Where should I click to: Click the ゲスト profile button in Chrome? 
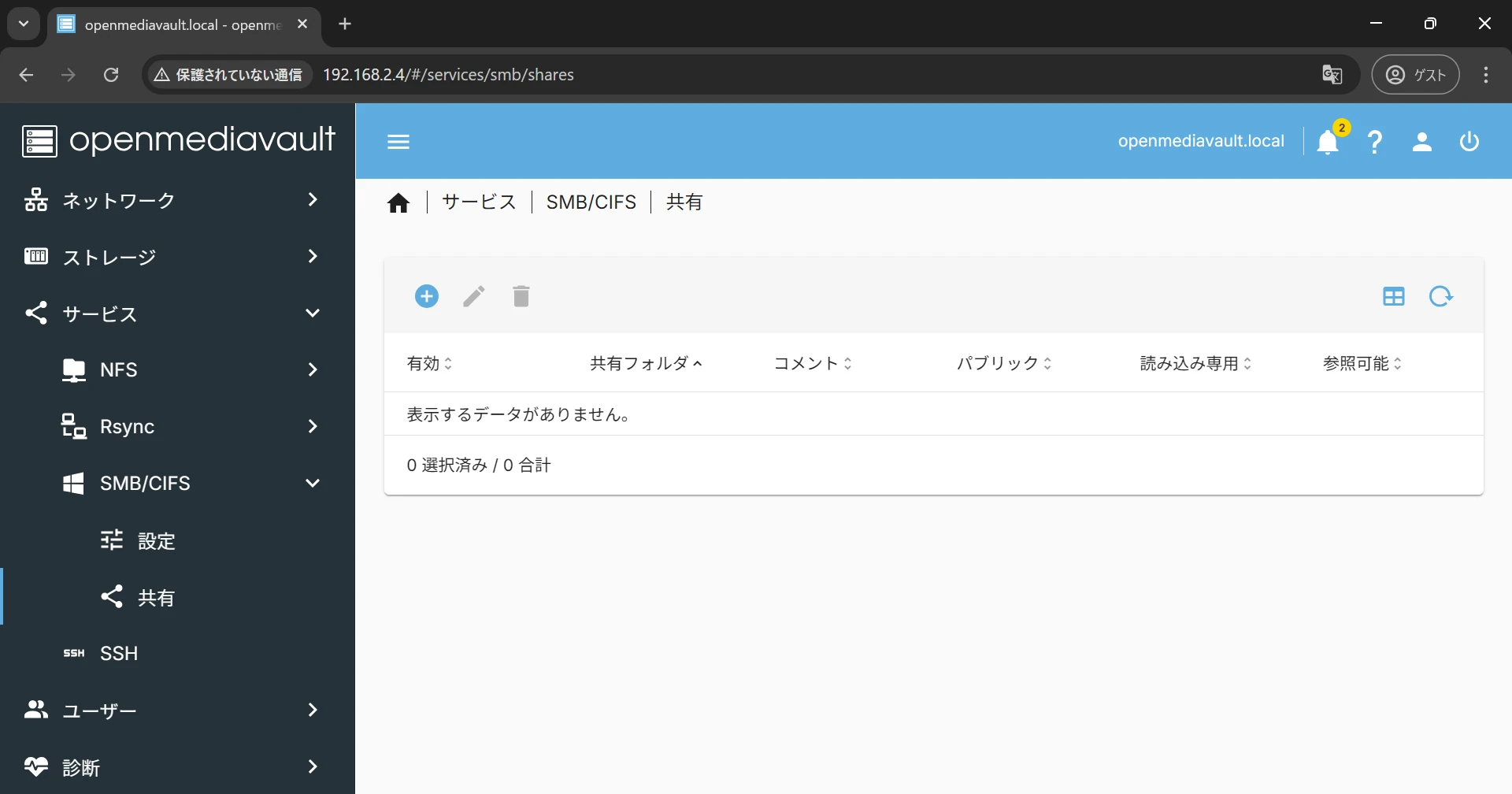1416,75
